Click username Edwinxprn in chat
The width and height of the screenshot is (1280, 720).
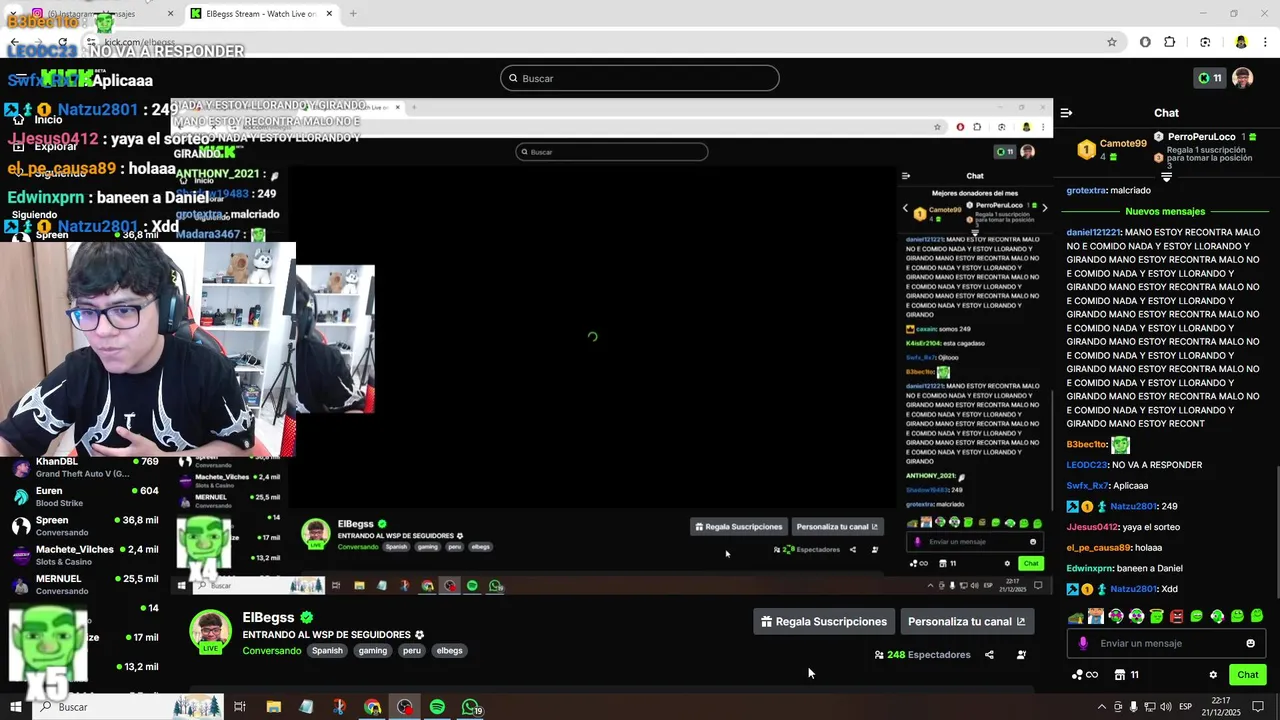(1090, 568)
